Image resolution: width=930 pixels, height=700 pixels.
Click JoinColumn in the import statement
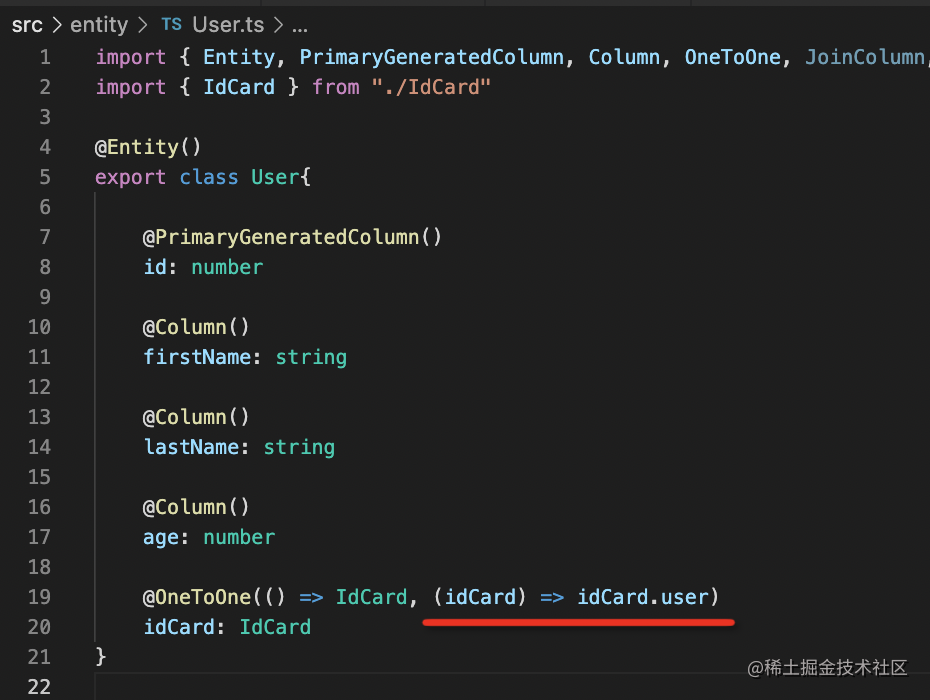(x=864, y=57)
